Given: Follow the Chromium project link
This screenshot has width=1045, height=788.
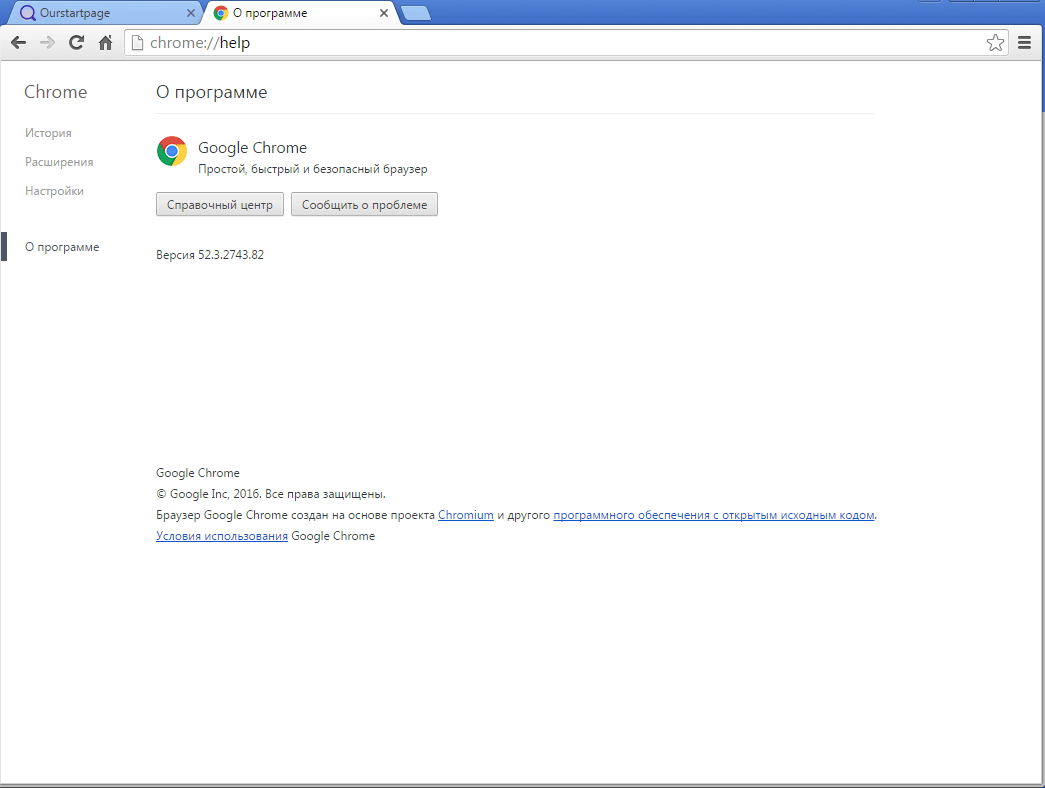Looking at the screenshot, I should coord(465,515).
